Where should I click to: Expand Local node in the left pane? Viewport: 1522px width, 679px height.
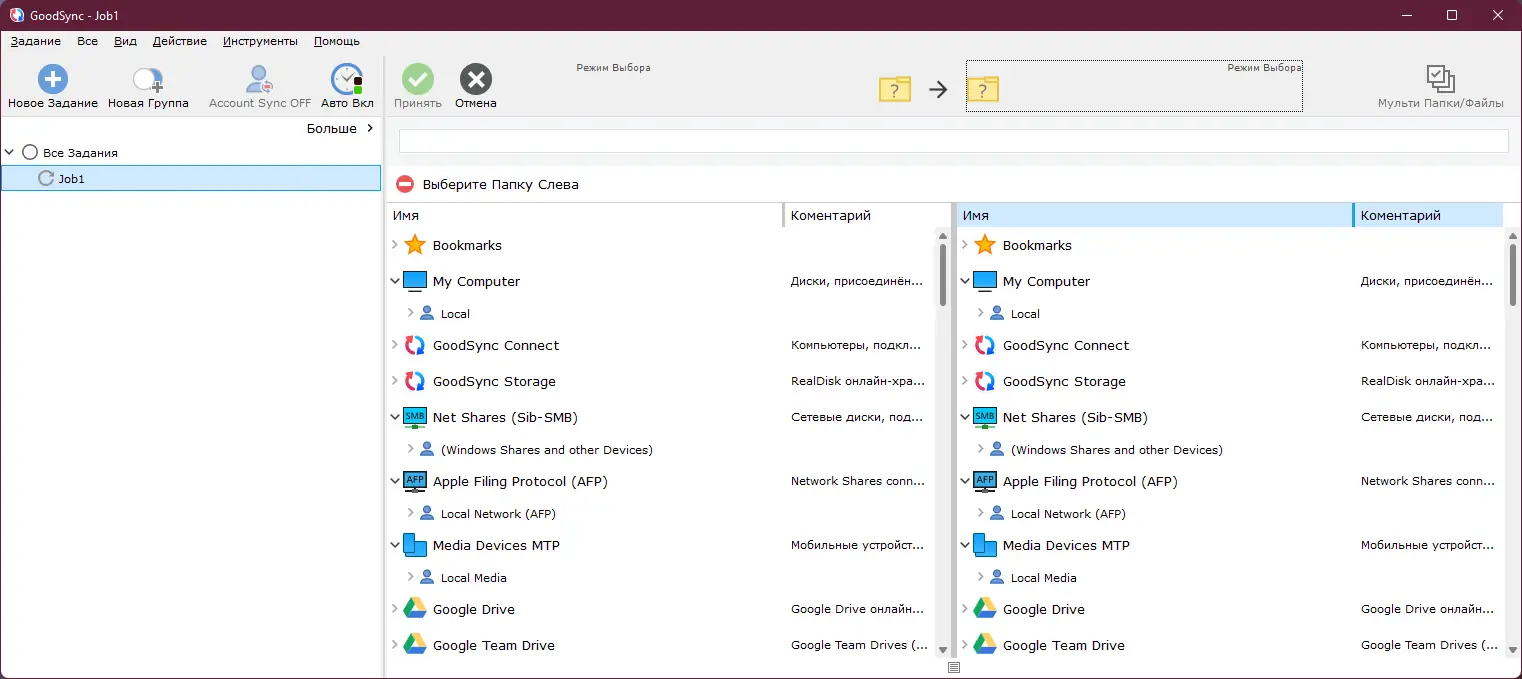[410, 313]
